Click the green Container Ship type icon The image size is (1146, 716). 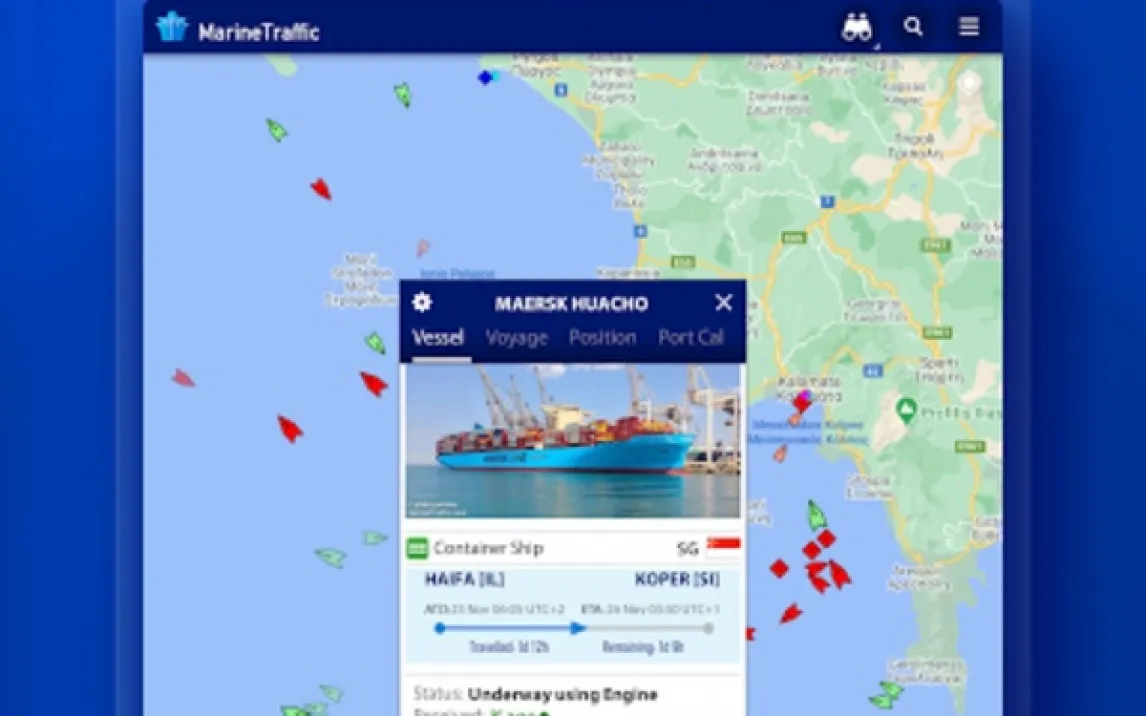417,548
